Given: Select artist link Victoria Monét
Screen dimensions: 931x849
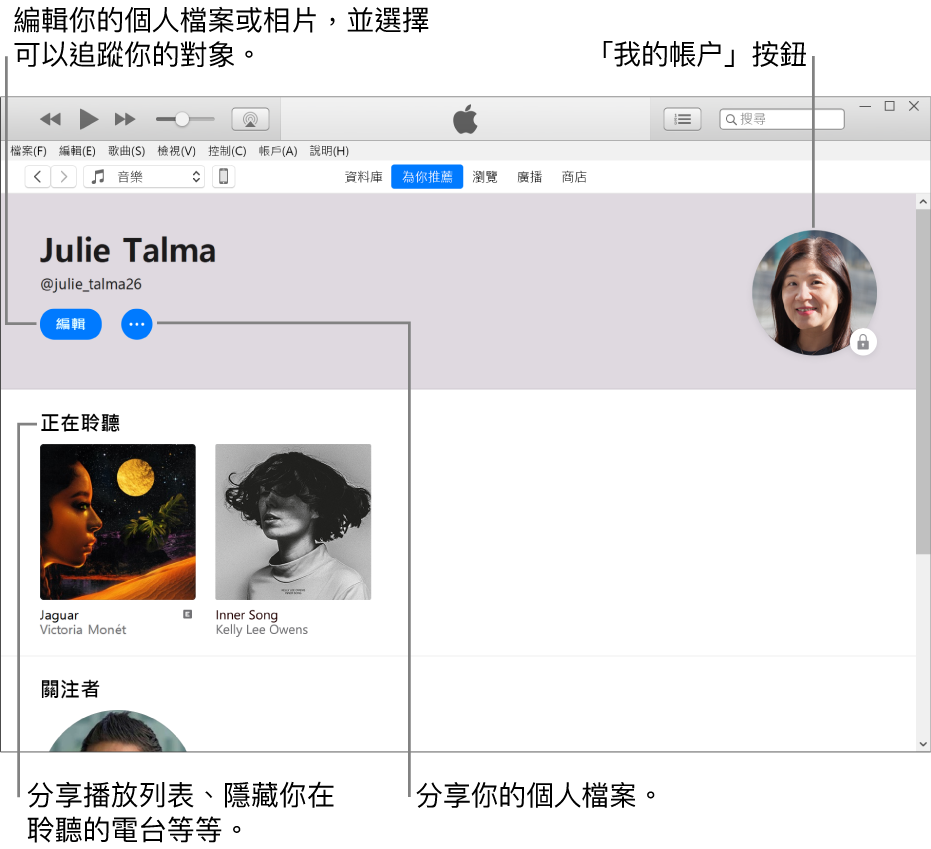Looking at the screenshot, I should tap(84, 629).
